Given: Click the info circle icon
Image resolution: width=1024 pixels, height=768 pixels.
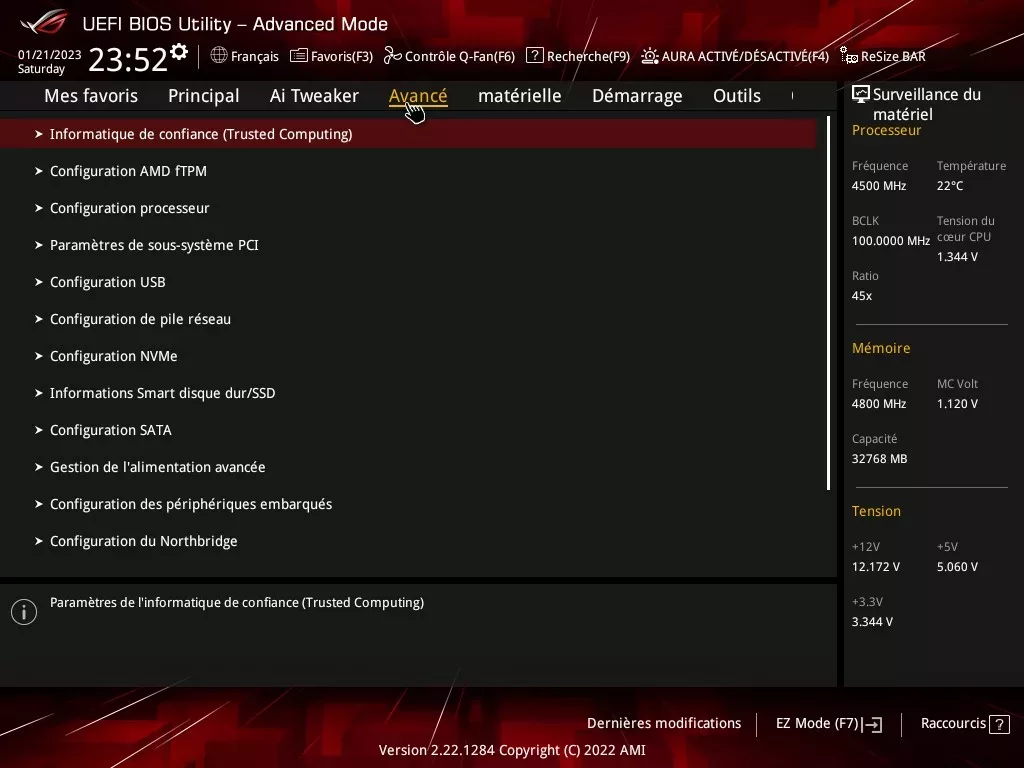Looking at the screenshot, I should (23, 611).
